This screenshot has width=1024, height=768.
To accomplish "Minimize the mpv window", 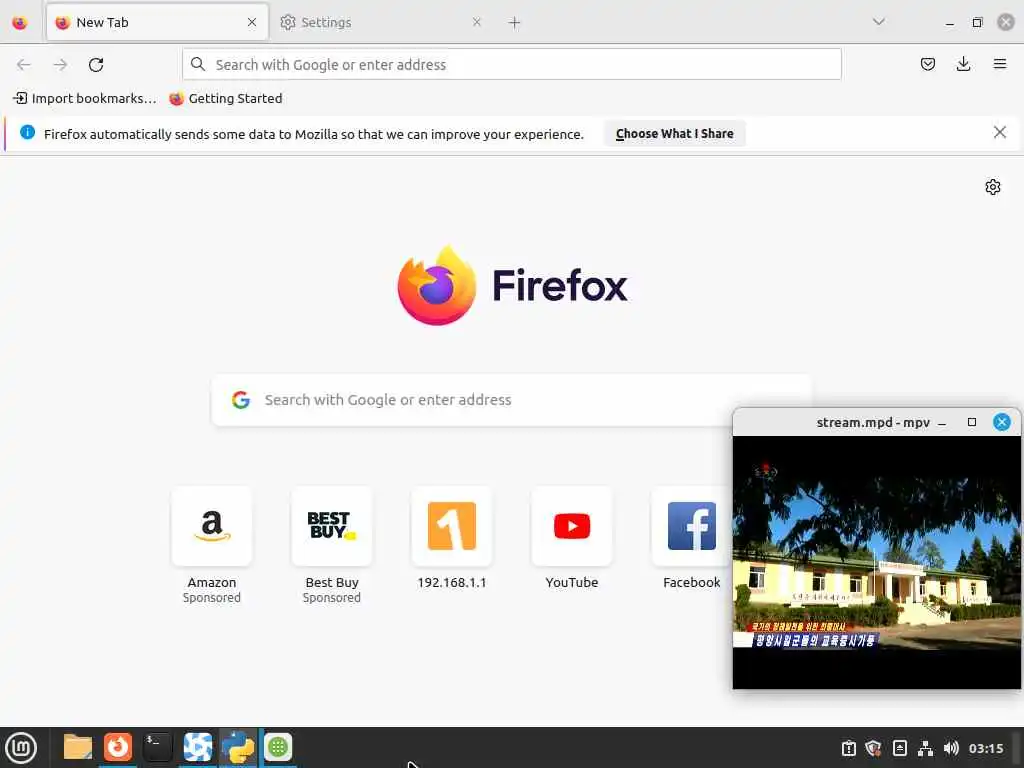I will click(942, 423).
